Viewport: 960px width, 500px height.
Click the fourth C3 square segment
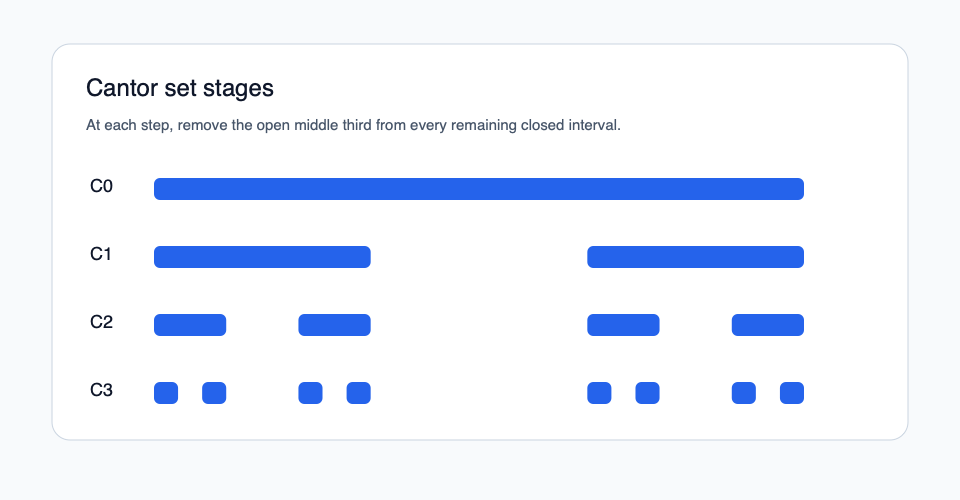point(358,393)
